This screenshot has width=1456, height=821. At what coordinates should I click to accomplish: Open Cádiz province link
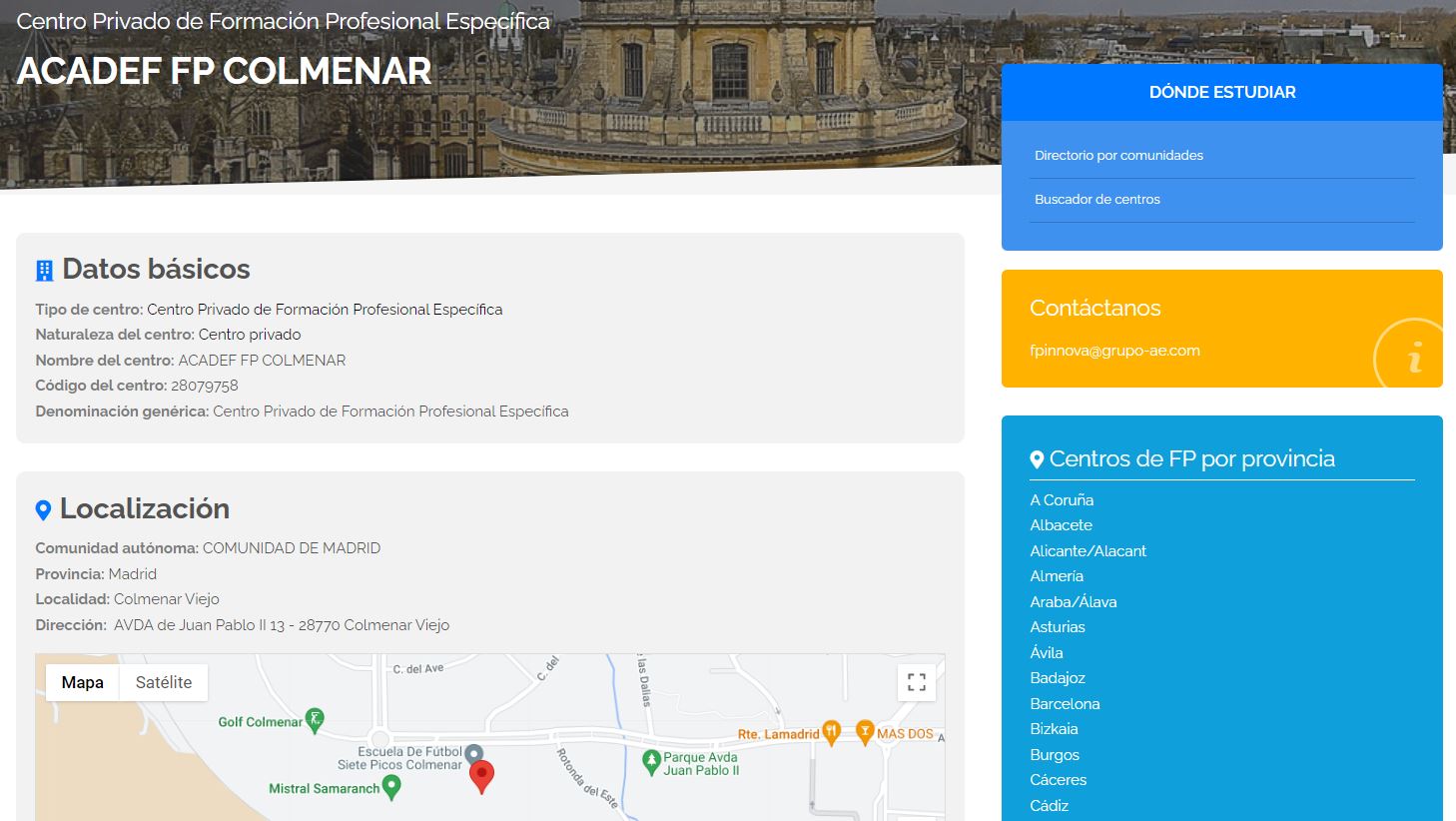1049,805
